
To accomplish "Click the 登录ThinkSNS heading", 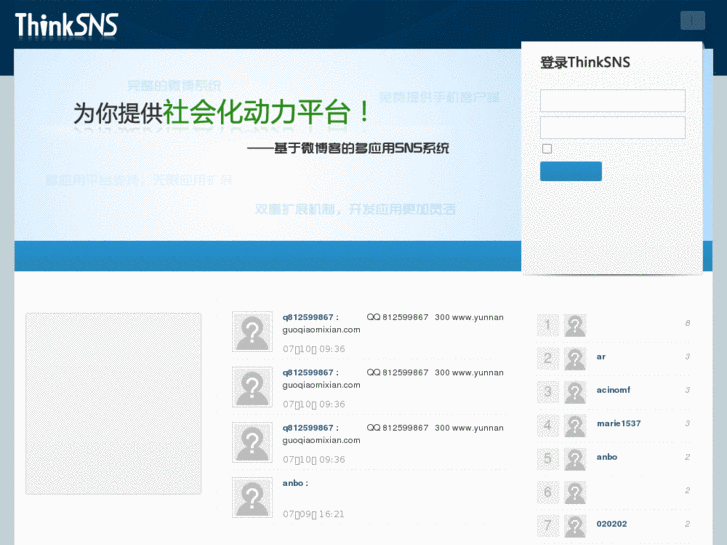I will click(x=585, y=62).
